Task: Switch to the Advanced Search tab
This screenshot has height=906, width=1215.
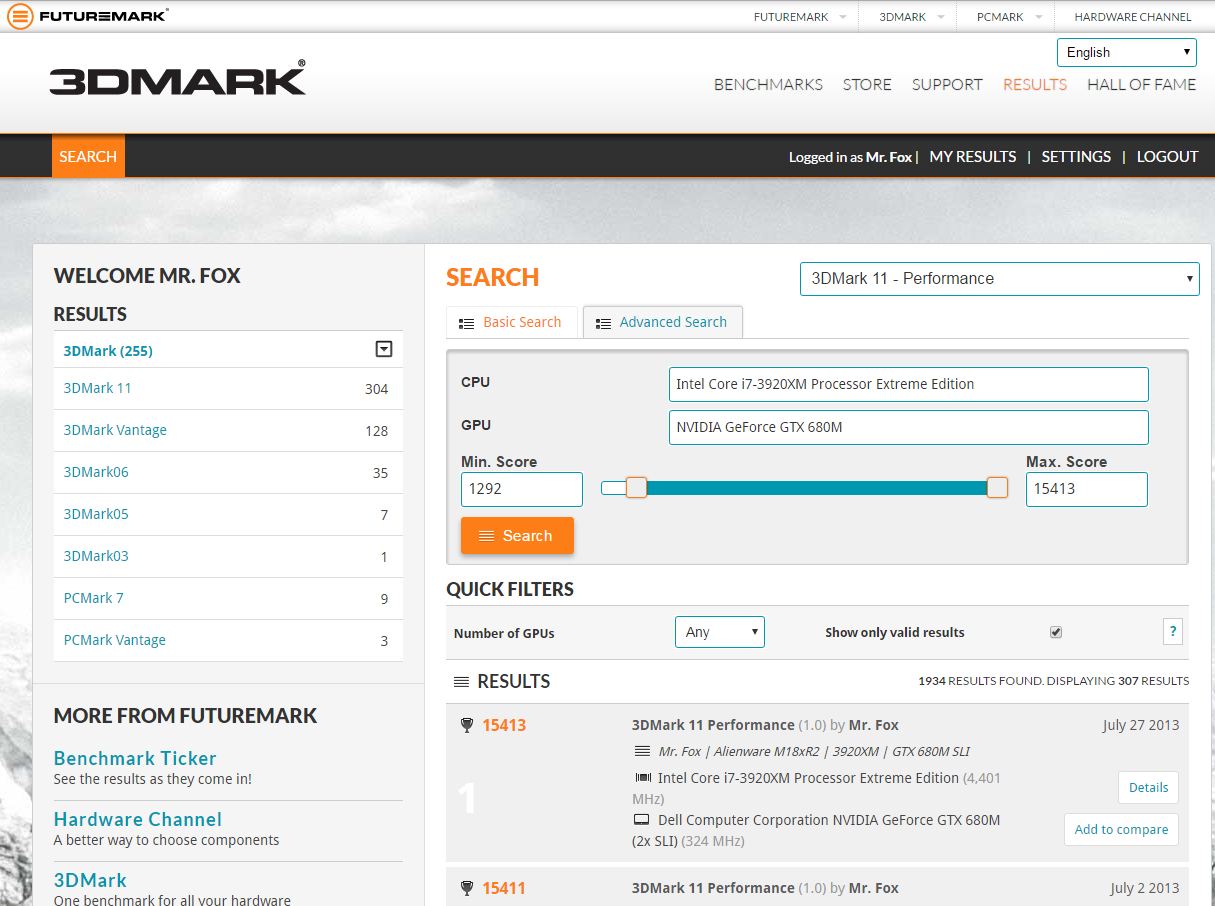Action: 663,322
